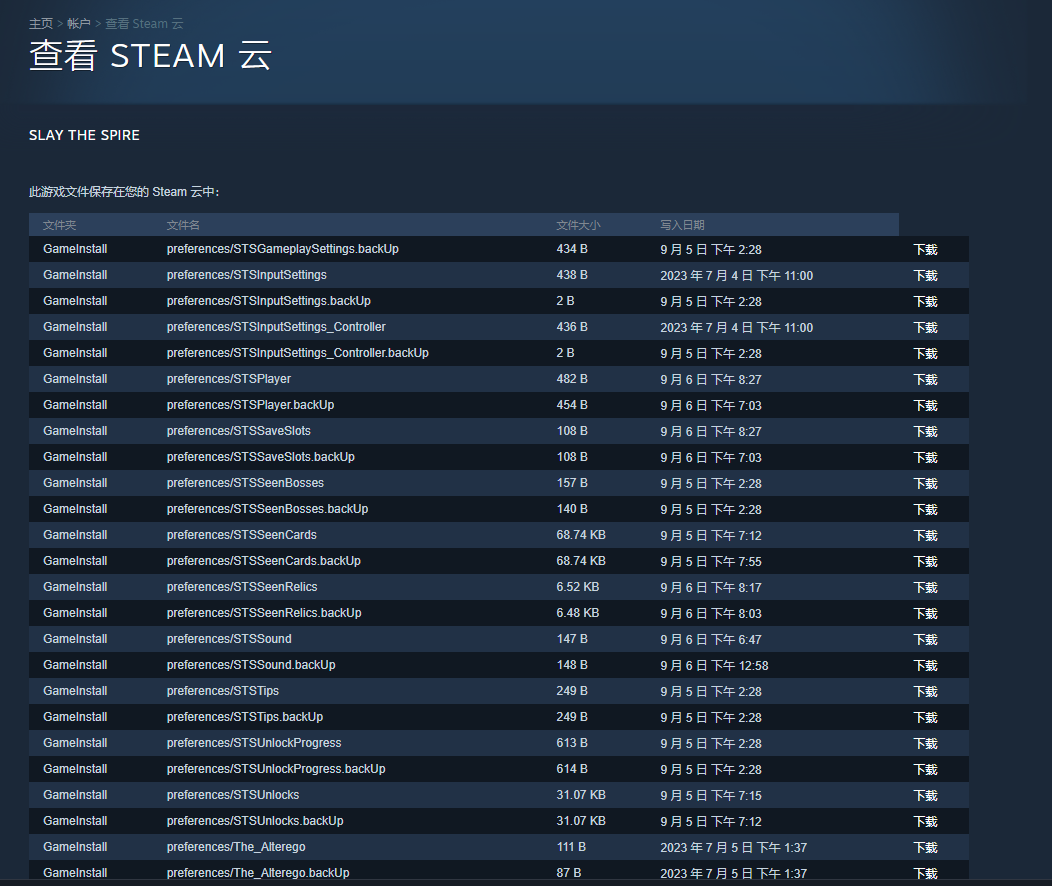The height and width of the screenshot is (886, 1052).
Task: Download preferences/STSSound file
Action: point(925,640)
